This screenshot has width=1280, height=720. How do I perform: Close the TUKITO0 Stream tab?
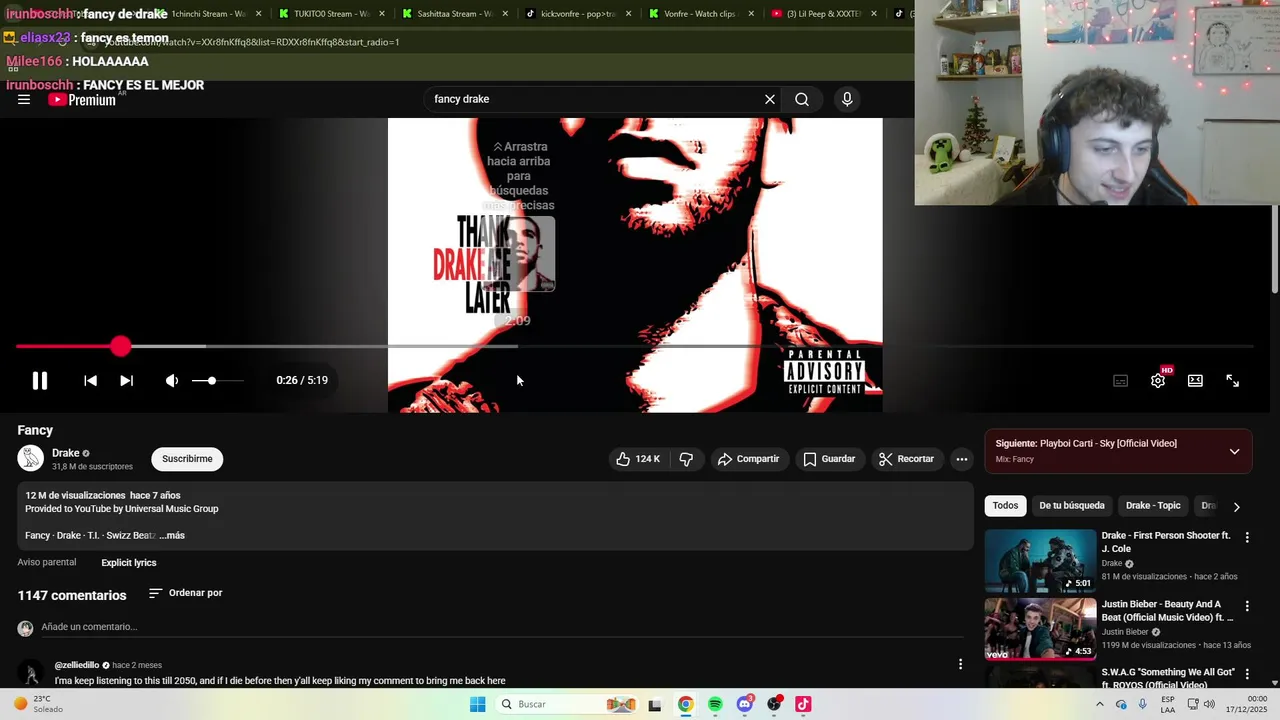pos(381,14)
